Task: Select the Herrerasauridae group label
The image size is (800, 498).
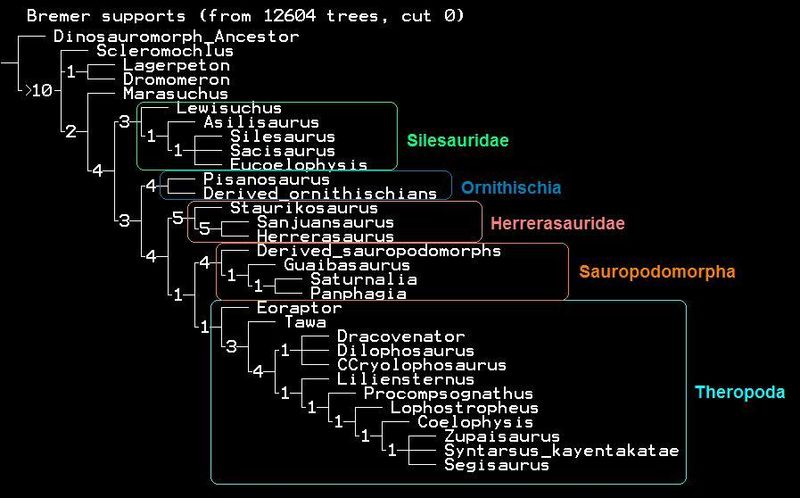Action: 542,223
